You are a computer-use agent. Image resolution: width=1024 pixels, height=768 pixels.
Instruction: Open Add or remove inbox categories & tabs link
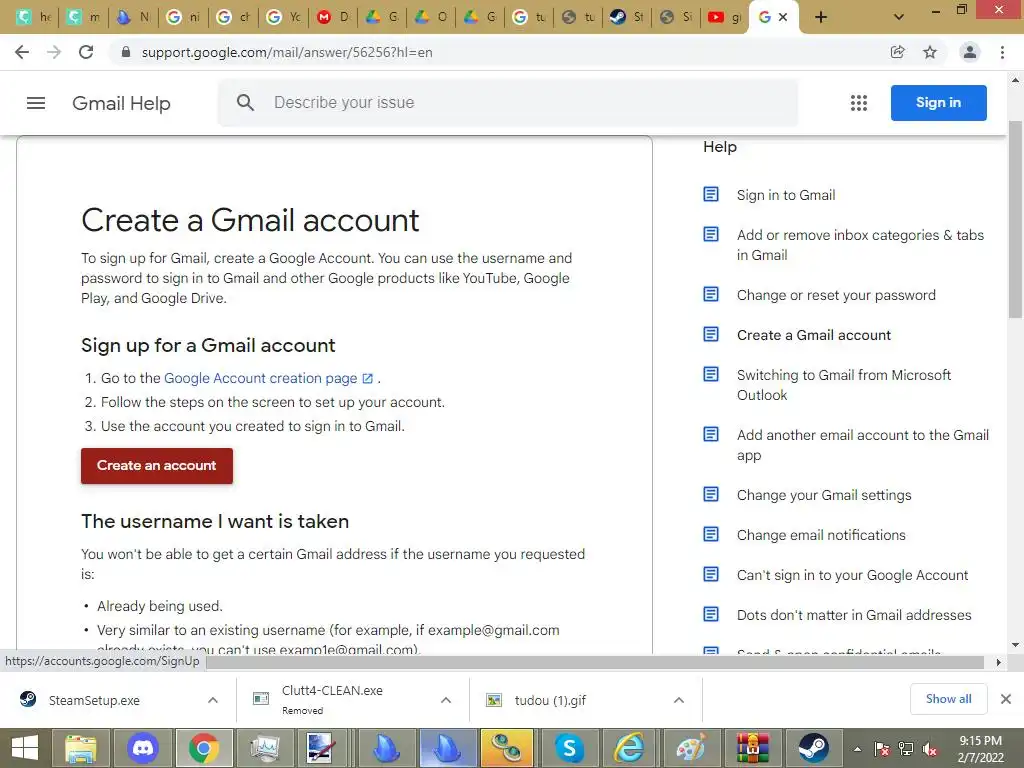pyautogui.click(x=860, y=245)
